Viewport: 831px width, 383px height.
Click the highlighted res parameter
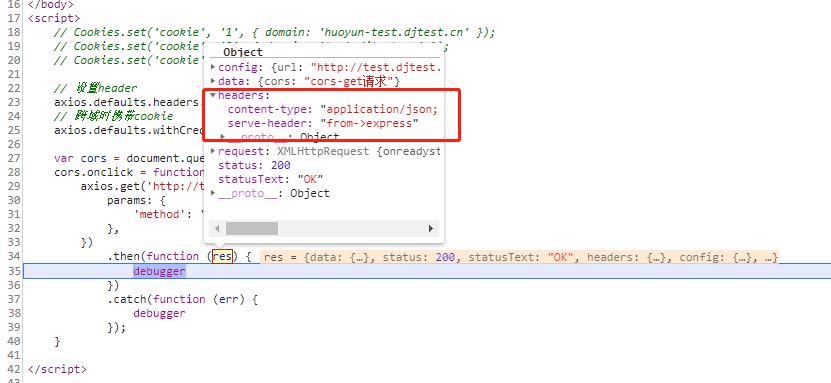coord(222,256)
